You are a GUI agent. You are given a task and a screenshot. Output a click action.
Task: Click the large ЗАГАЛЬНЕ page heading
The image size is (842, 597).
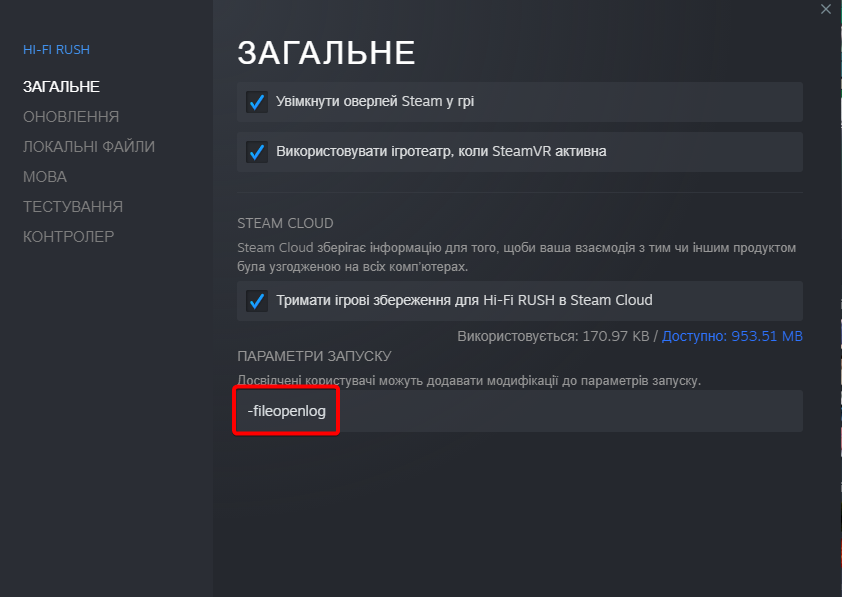click(x=326, y=53)
